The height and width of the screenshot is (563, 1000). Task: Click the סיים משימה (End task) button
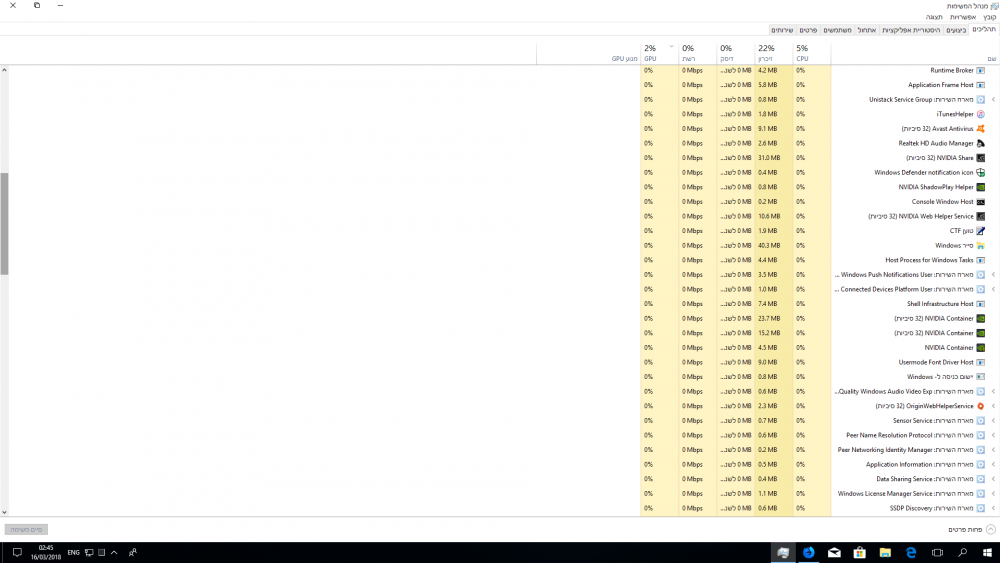coord(26,529)
